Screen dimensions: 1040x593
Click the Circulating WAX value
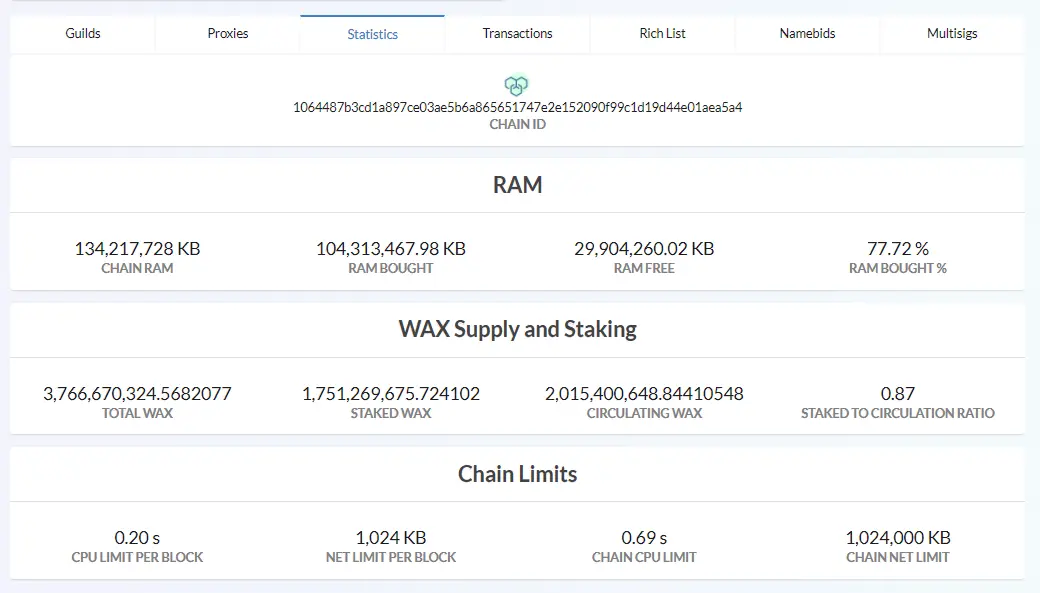pyautogui.click(x=644, y=393)
